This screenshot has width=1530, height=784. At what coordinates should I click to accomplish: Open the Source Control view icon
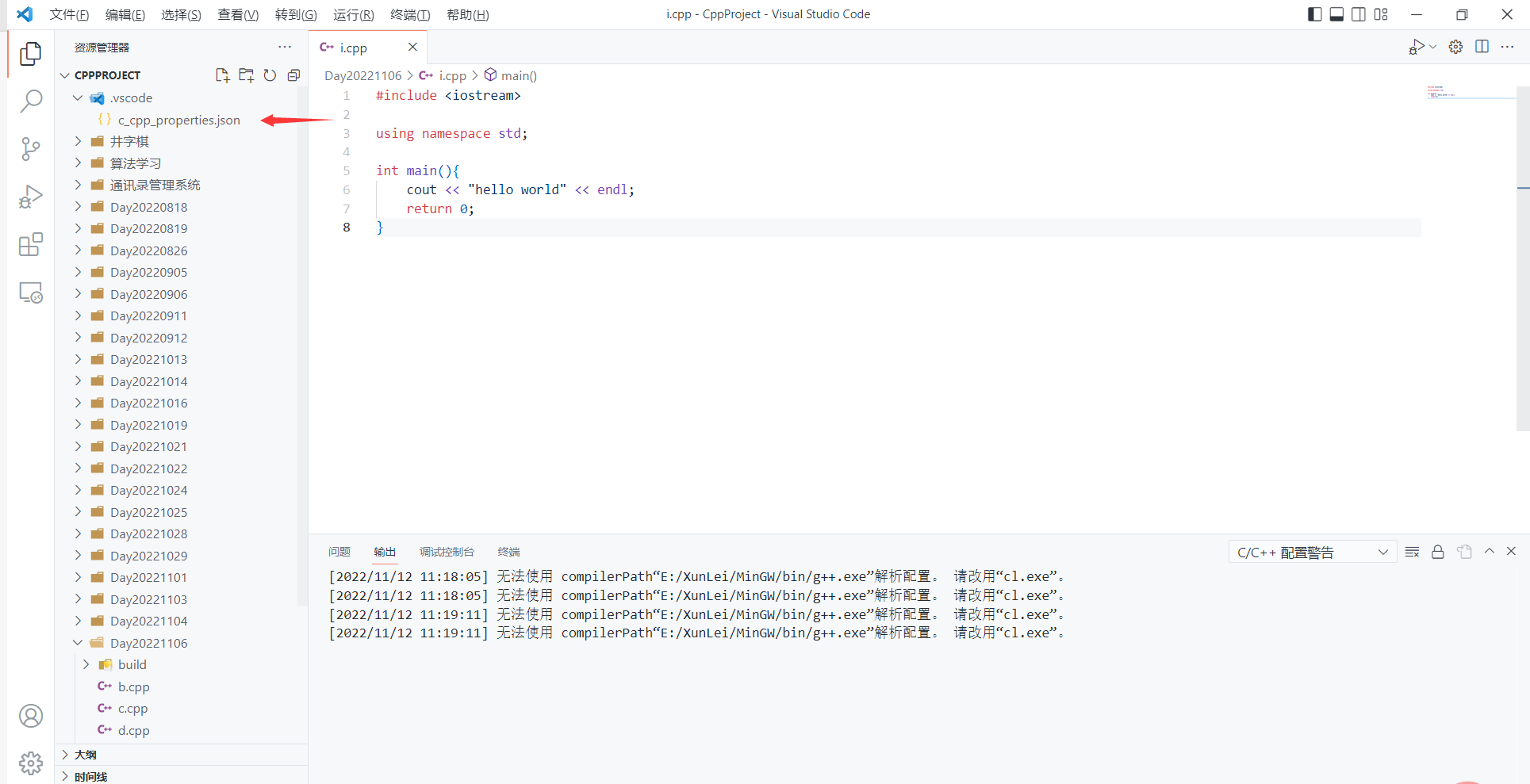click(x=30, y=149)
